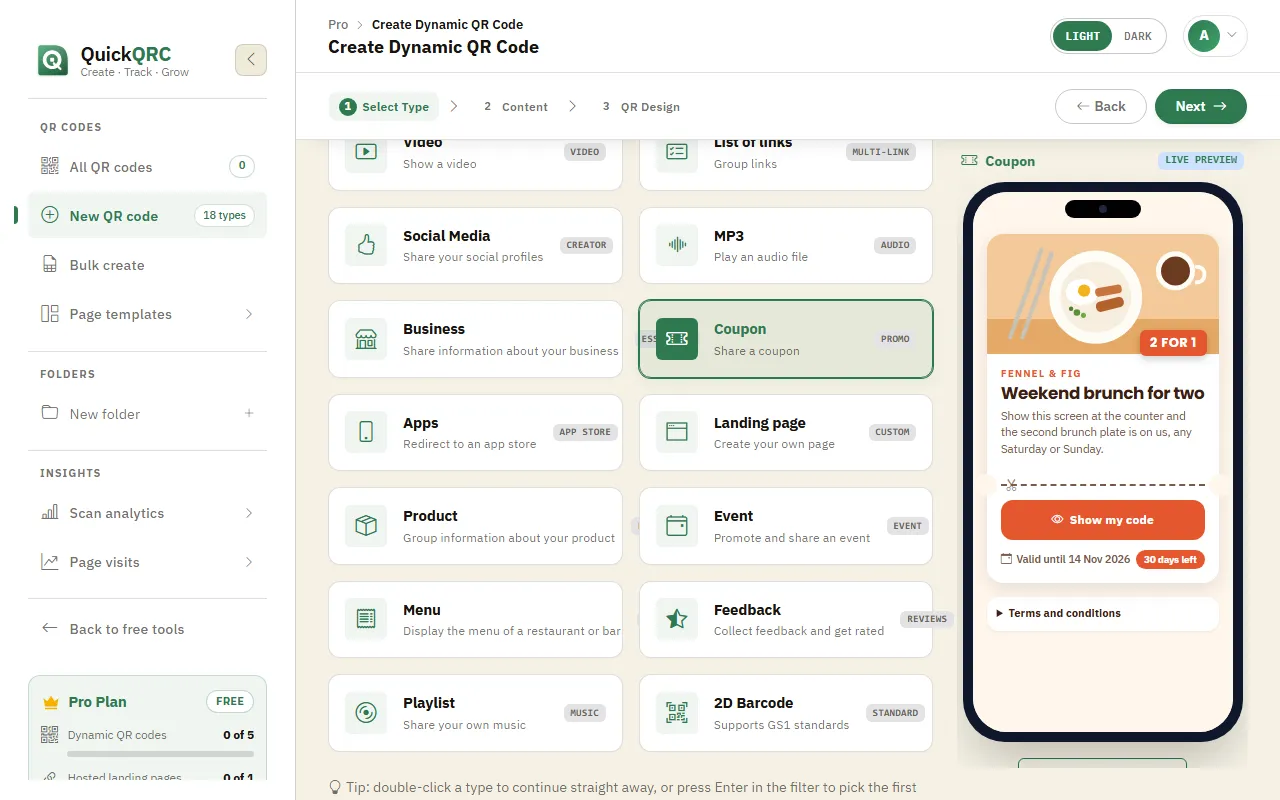Screen dimensions: 1280x800
Task: Click the MP3 audio waveform icon
Action: coord(677,245)
